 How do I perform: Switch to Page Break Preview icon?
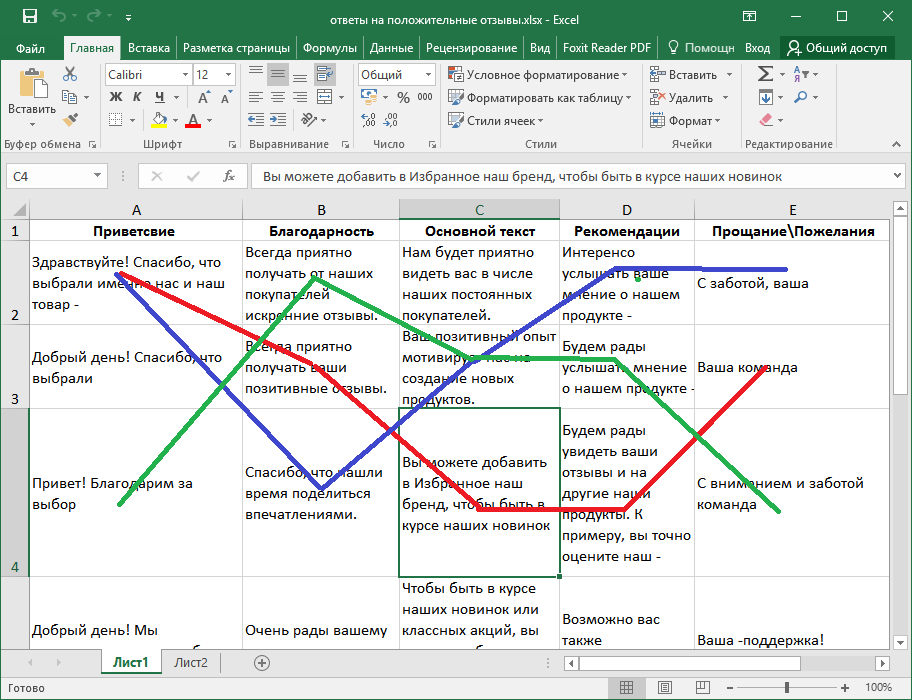click(703, 688)
